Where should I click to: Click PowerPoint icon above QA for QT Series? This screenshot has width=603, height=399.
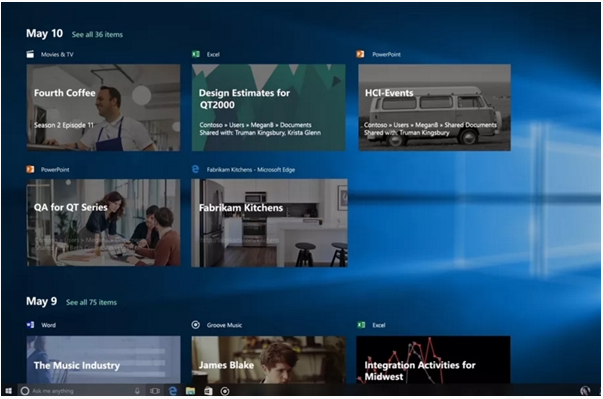point(30,170)
